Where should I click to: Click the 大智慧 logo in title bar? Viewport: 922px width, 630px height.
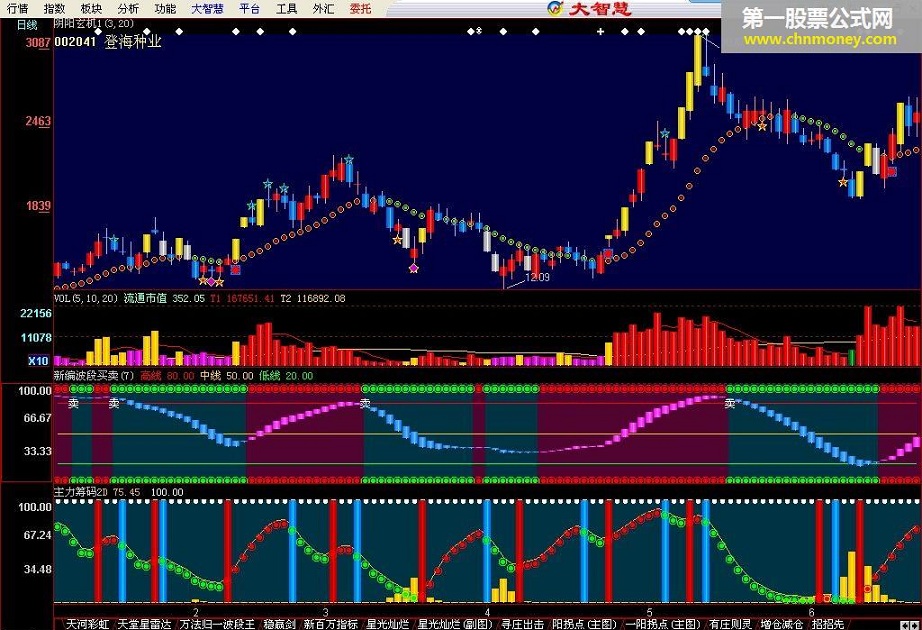[589, 8]
